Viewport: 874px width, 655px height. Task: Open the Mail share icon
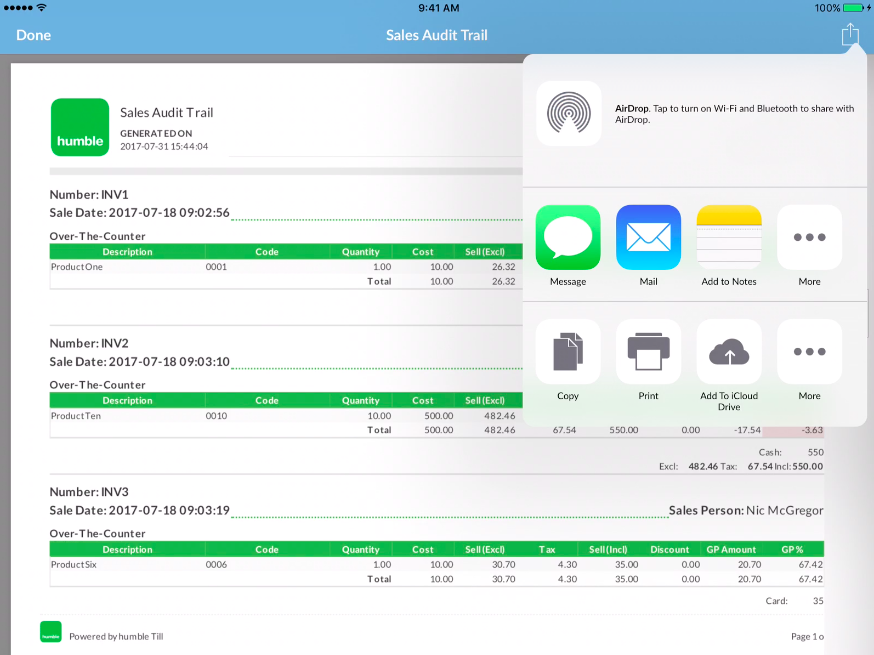[648, 237]
